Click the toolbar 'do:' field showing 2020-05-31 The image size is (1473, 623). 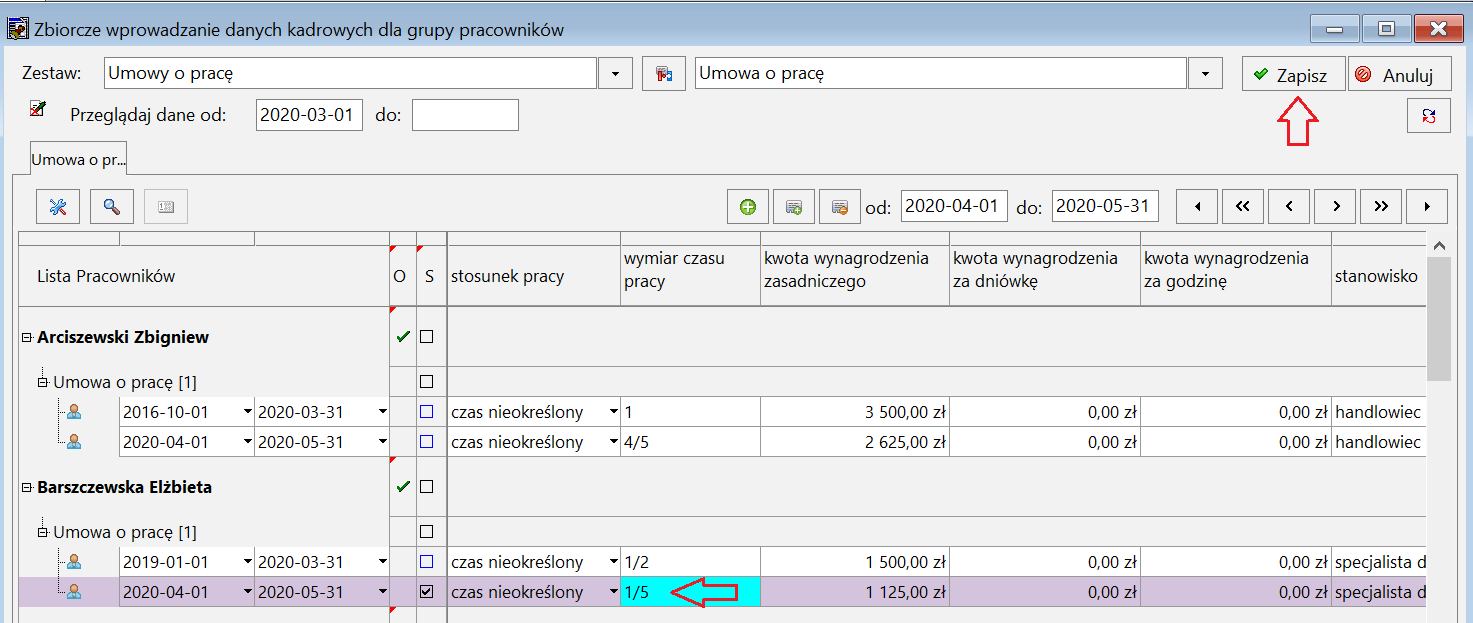point(1105,207)
